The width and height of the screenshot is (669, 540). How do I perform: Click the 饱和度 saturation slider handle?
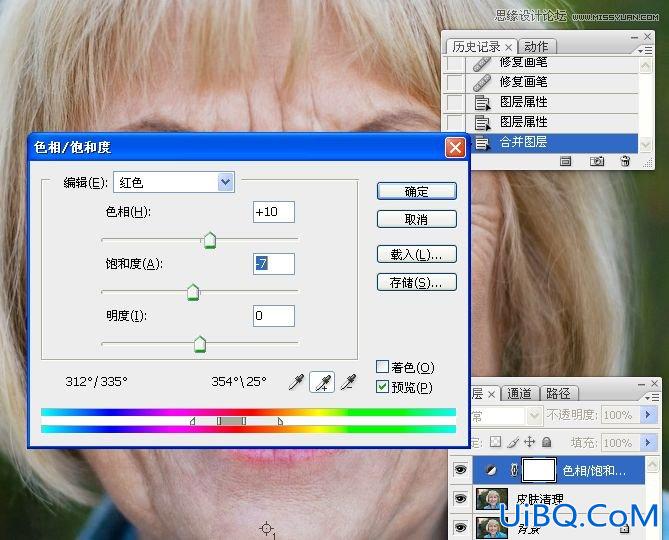[193, 292]
